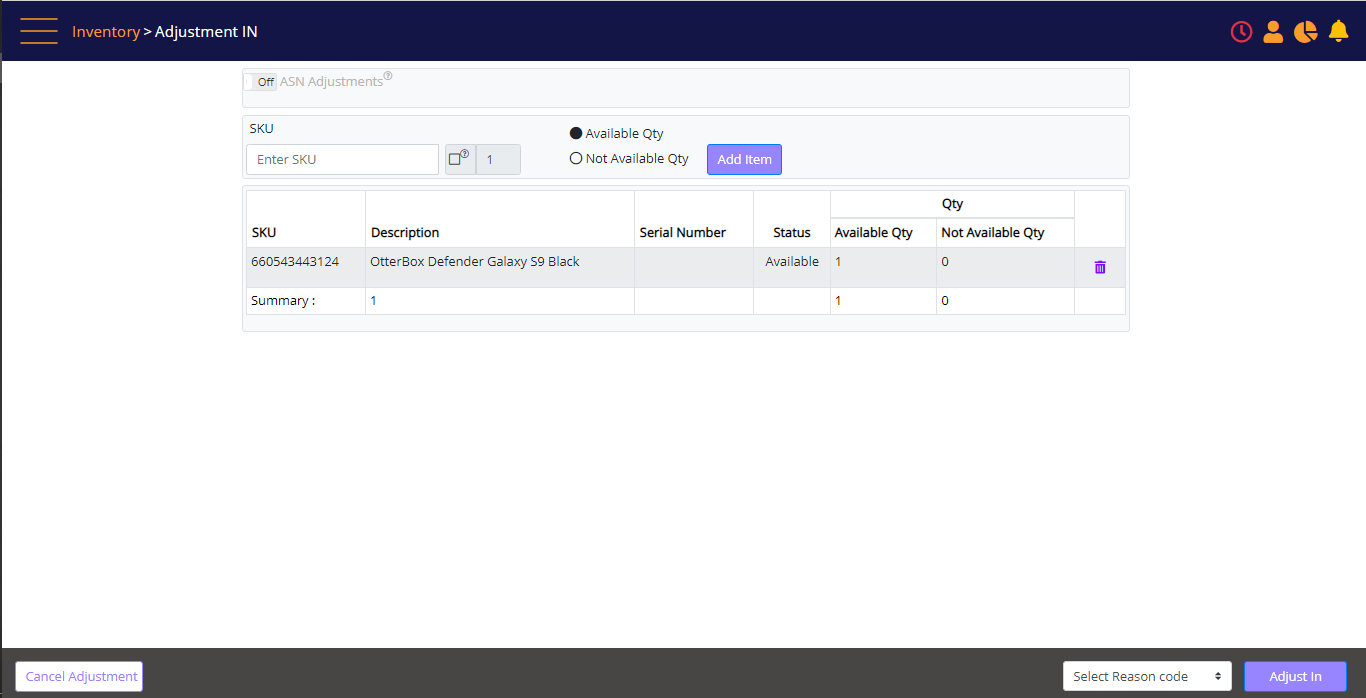The image size is (1366, 698).
Task: Click the Adjustment IN breadcrumb text
Action: click(206, 32)
